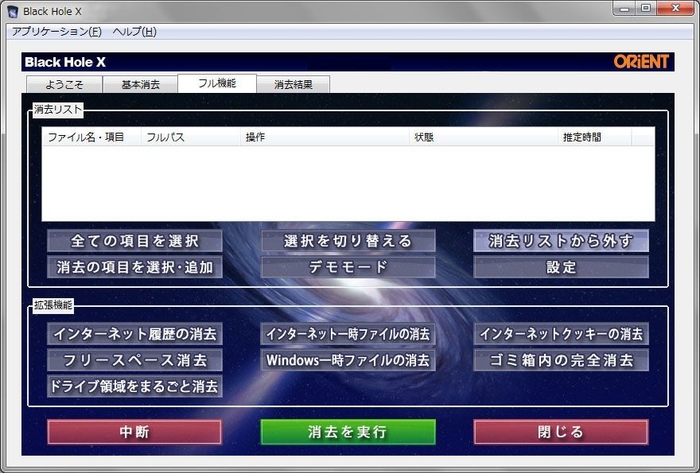Open the 設定 button

(x=561, y=267)
